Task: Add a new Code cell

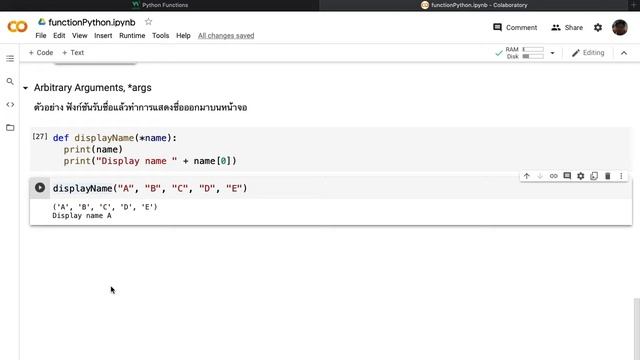Action: click(x=41, y=53)
